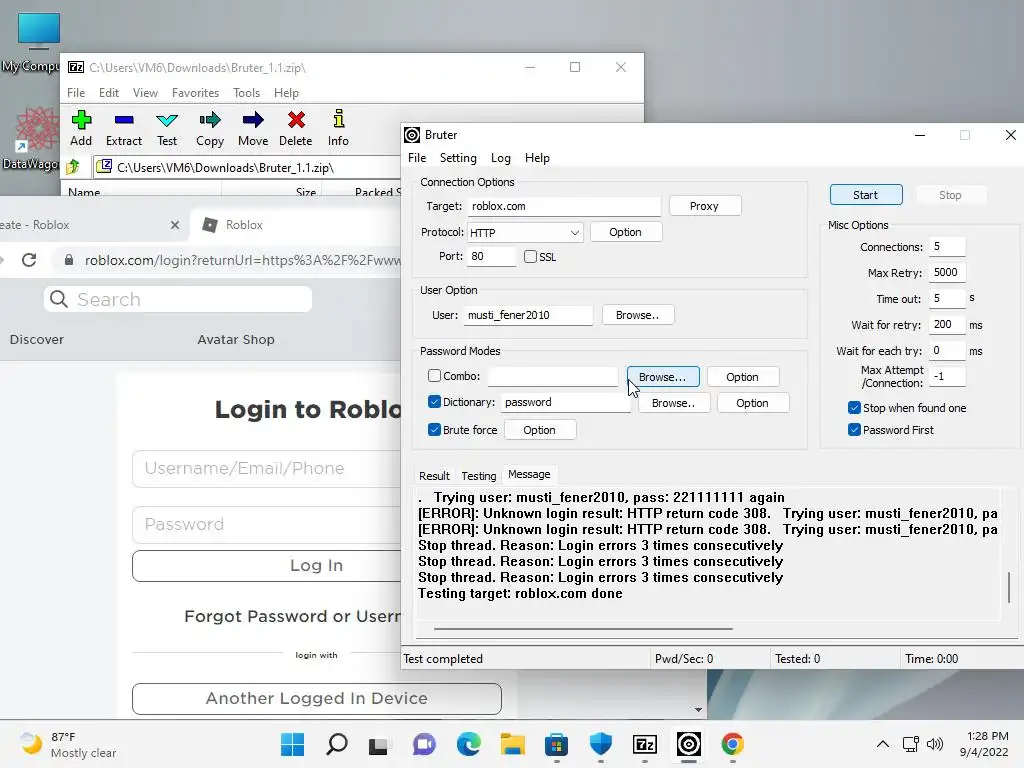Viewport: 1024px width, 768px height.
Task: Click the Copy icon in 7-Zip
Action: (210, 128)
